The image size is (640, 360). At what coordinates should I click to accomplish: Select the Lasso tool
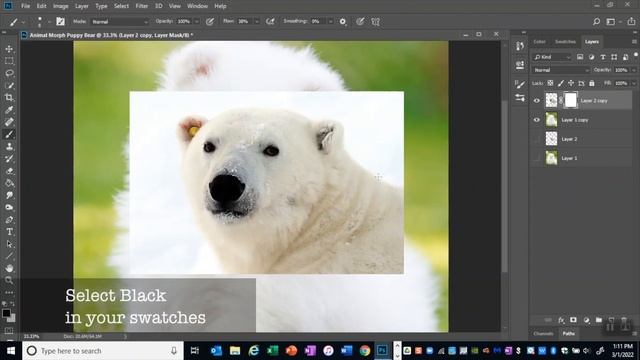[x=9, y=73]
